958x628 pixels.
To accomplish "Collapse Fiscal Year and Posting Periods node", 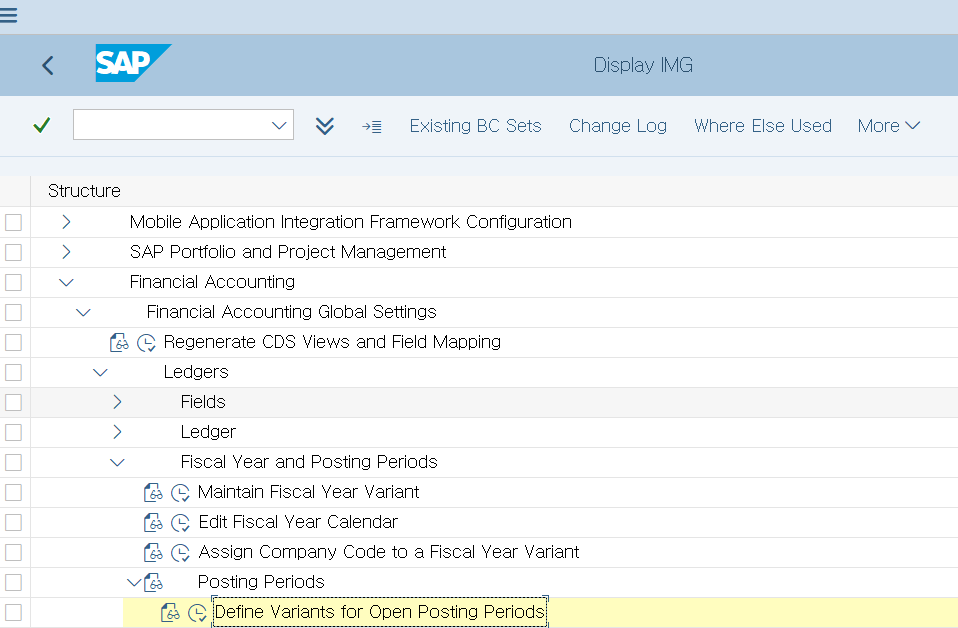I will (x=117, y=462).
